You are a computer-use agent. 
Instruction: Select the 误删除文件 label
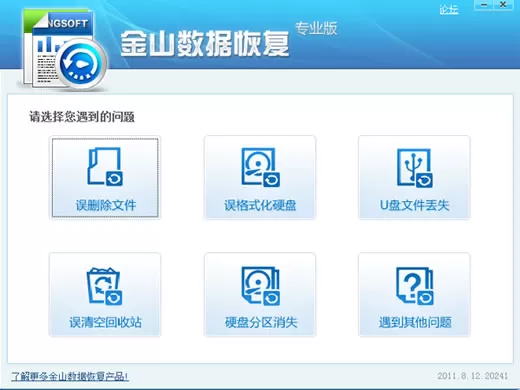(106, 205)
